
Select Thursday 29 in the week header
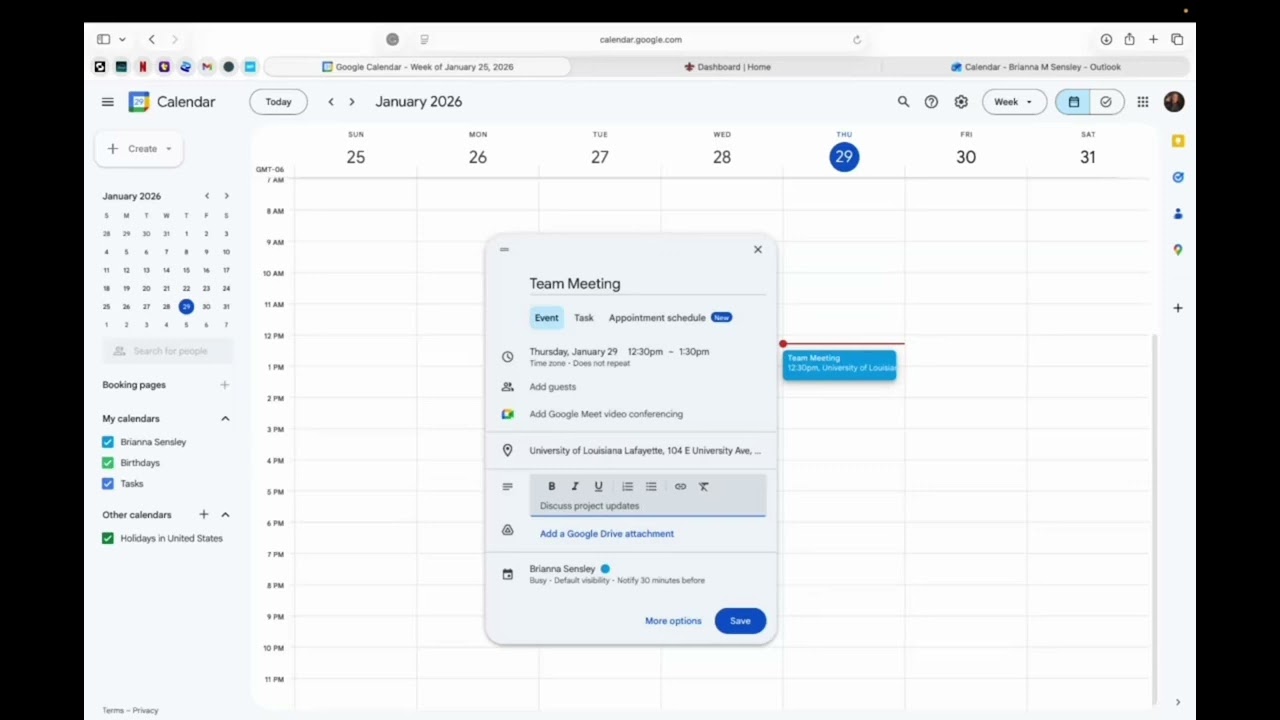pyautogui.click(x=844, y=157)
